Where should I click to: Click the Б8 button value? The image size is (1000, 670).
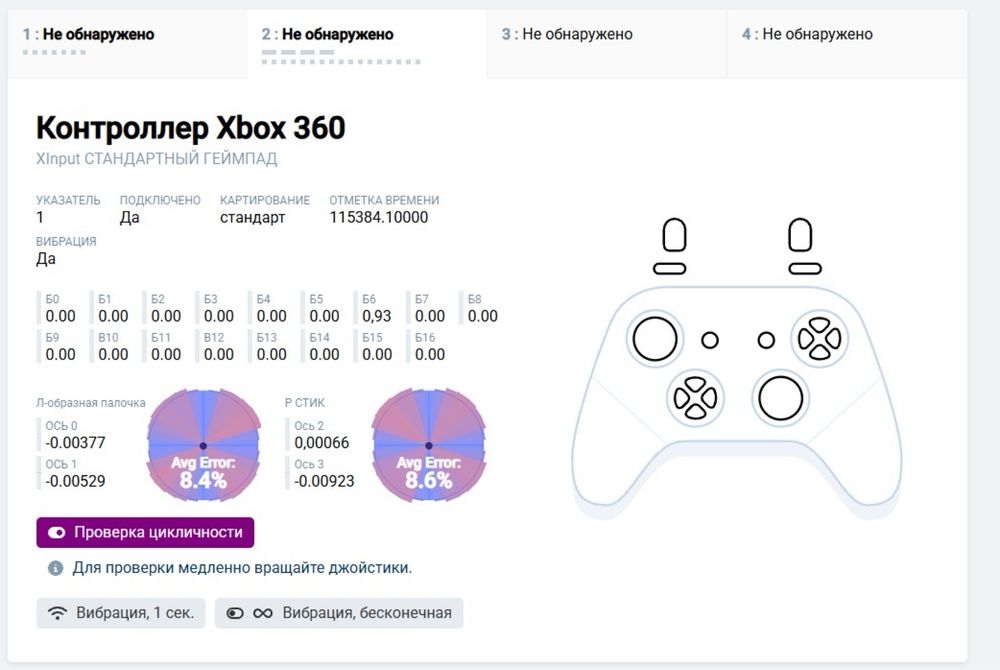483,316
